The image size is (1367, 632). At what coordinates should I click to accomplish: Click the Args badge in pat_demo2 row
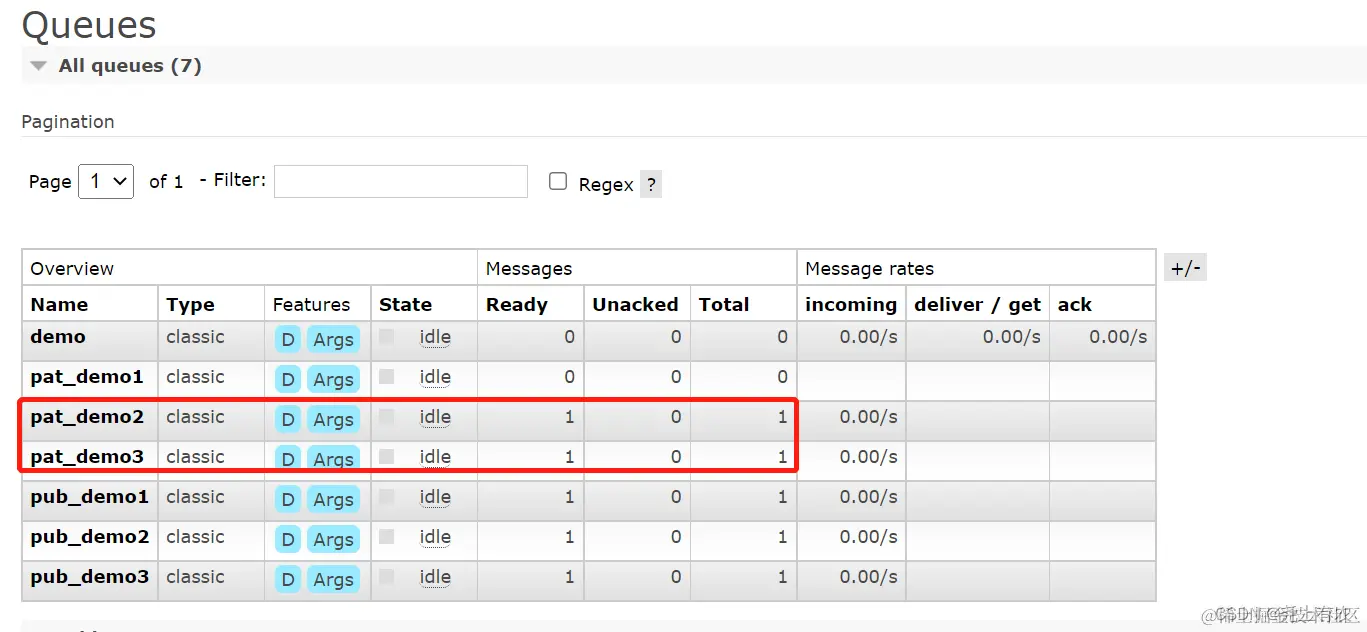(333, 420)
